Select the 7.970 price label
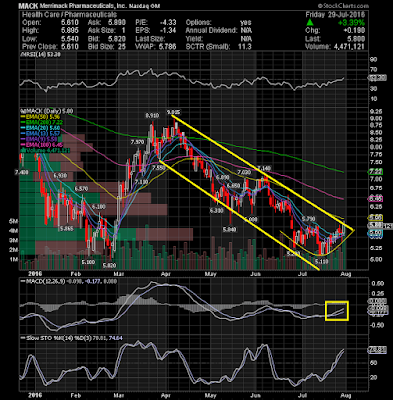This screenshot has width=393, height=400. [x=138, y=142]
